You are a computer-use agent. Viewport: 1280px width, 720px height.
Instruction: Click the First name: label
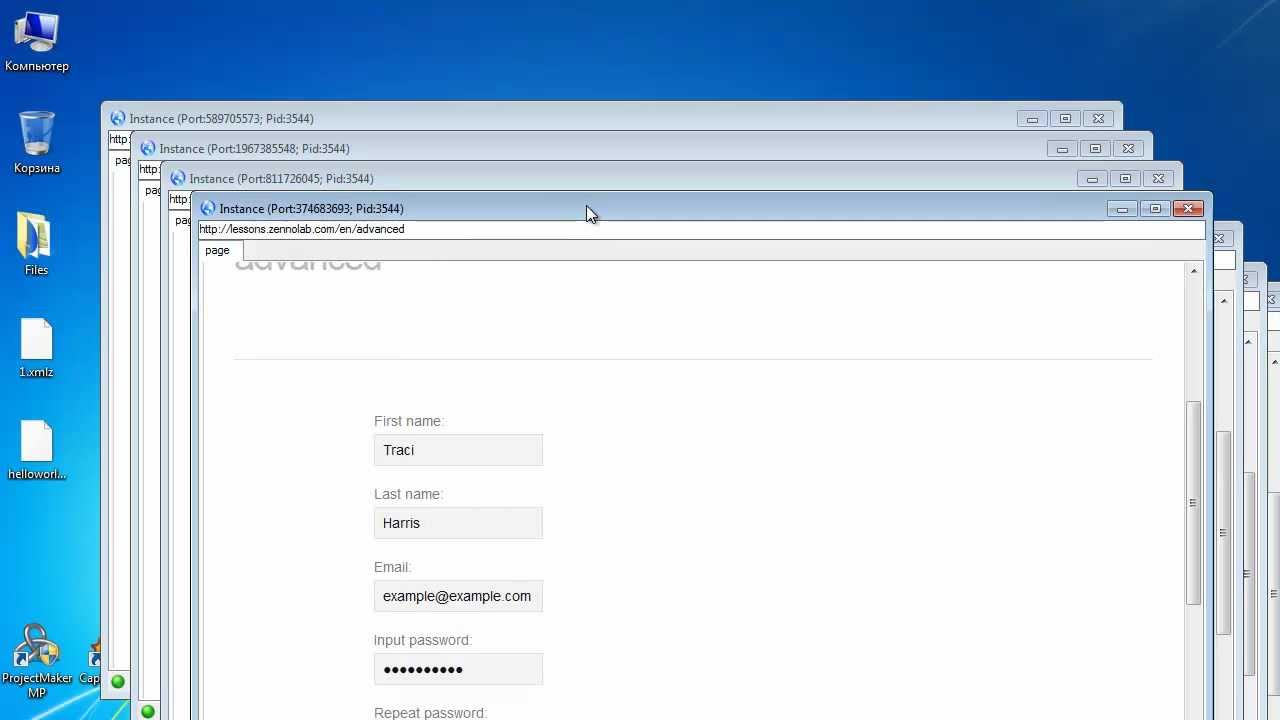(409, 421)
